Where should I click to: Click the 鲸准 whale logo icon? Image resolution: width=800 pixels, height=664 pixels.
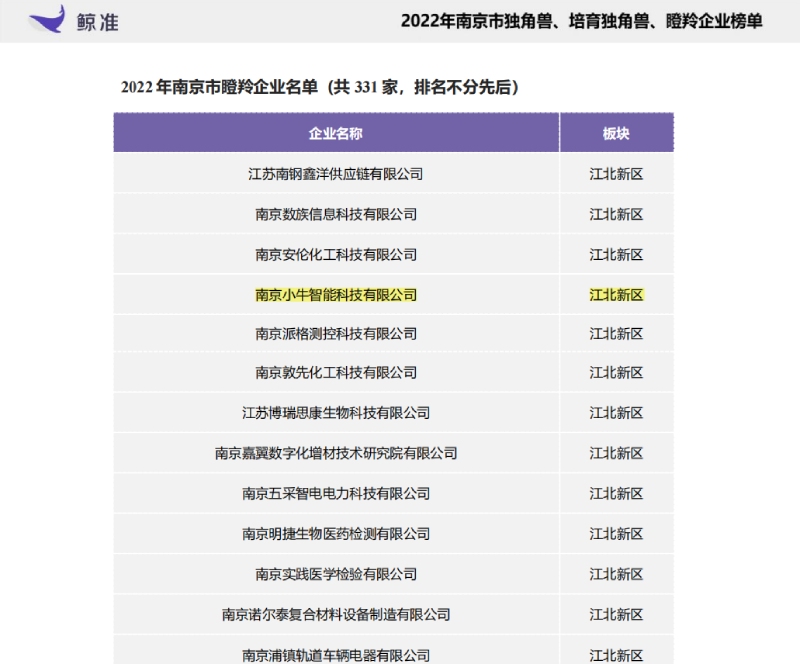point(47,19)
